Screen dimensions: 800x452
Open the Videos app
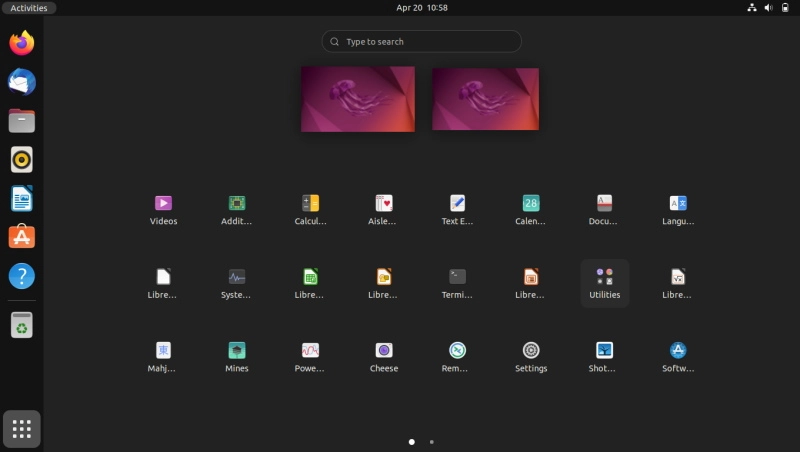pyautogui.click(x=163, y=210)
